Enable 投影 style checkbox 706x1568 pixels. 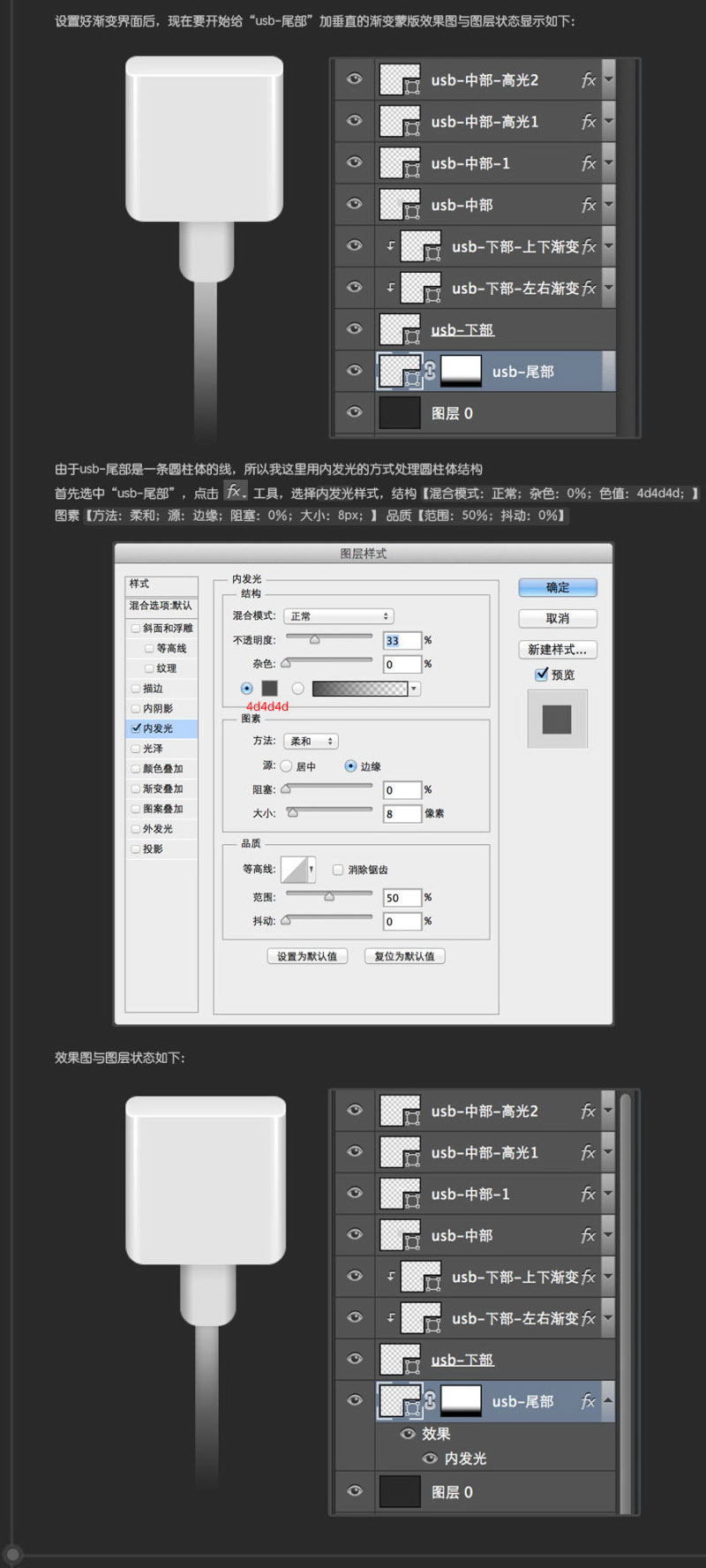tap(136, 848)
